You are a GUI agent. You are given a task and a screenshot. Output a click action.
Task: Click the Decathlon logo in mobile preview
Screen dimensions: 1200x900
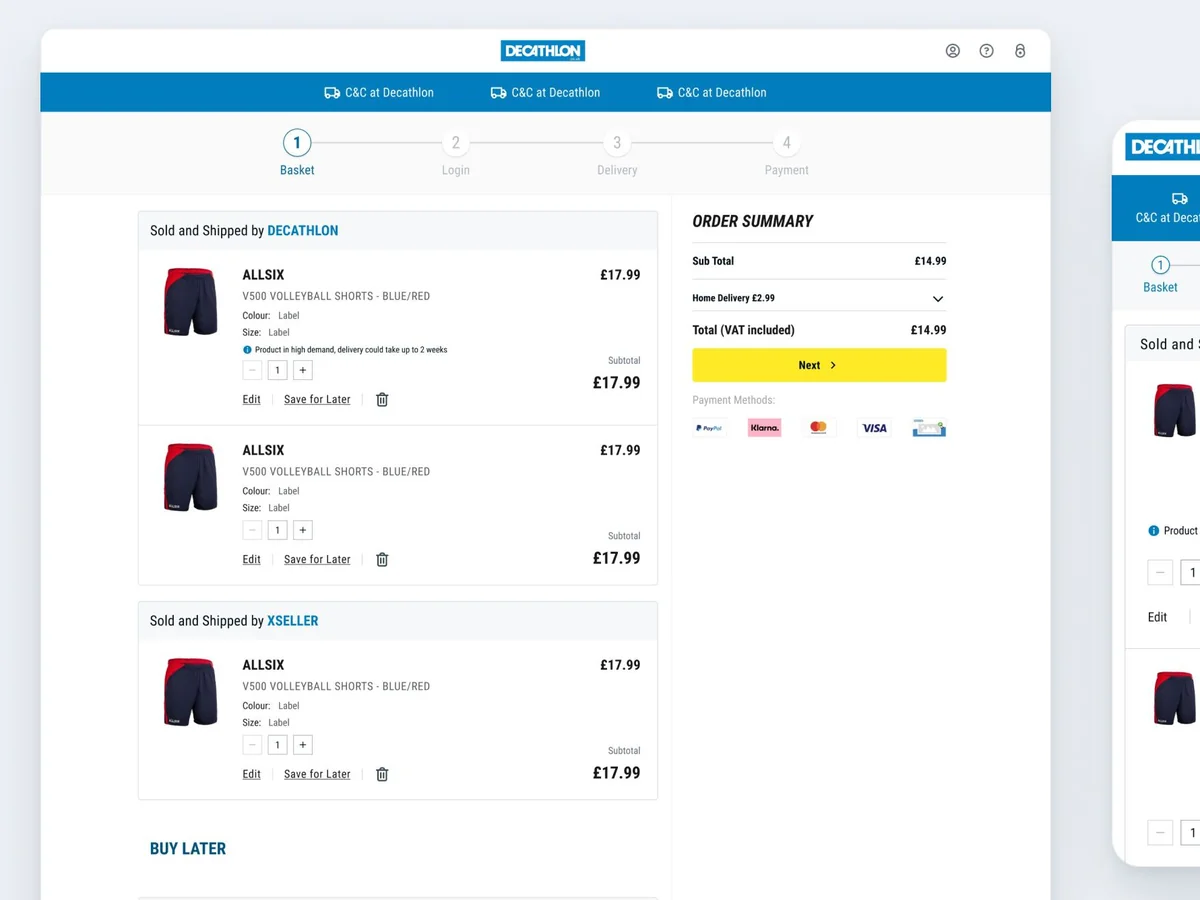coord(1163,147)
